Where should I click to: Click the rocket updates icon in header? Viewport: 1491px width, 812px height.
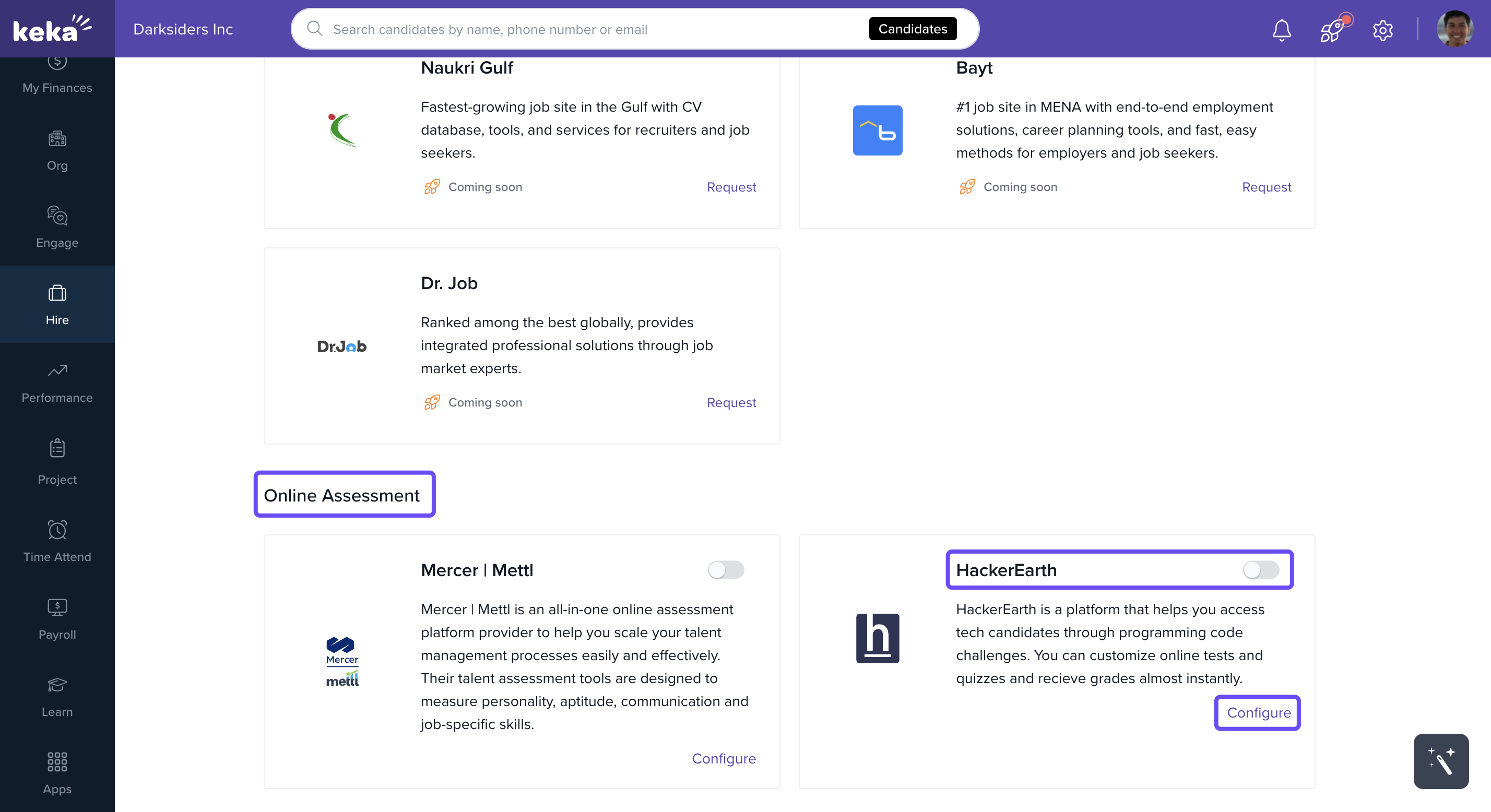[1332, 30]
